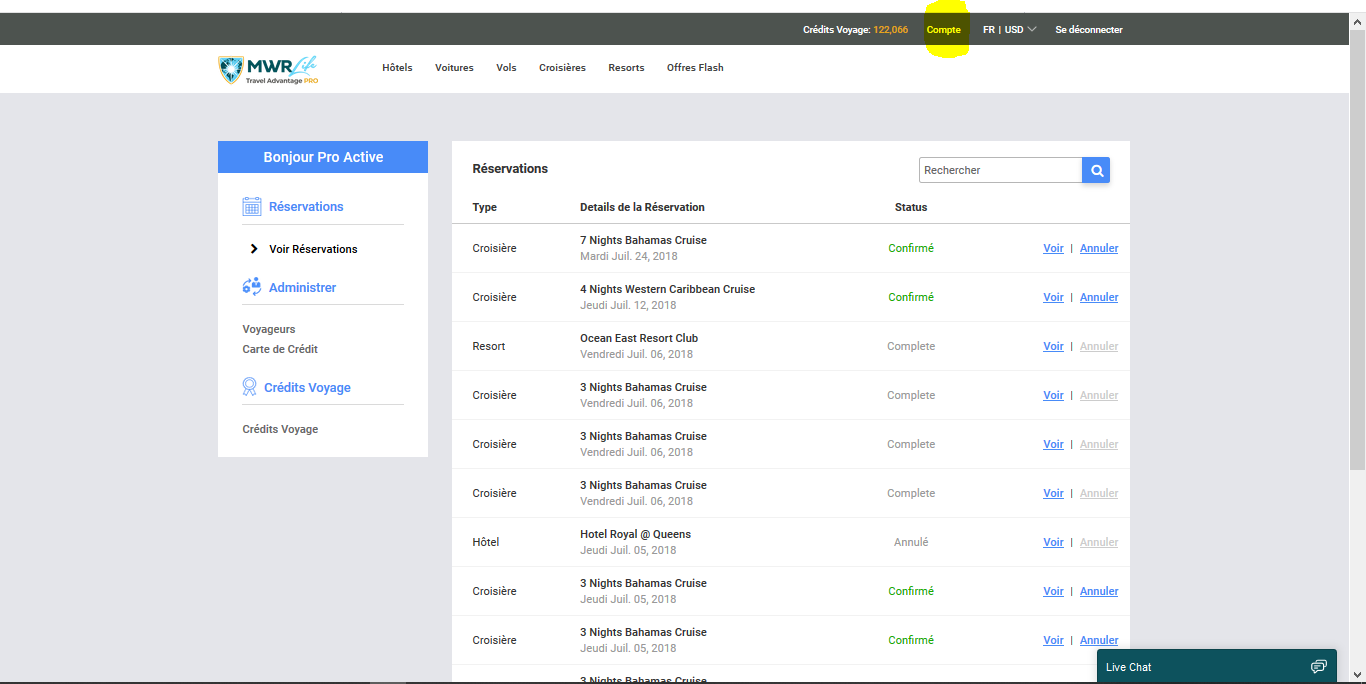View the Ocean East Resort Club reservation

[x=1053, y=346]
